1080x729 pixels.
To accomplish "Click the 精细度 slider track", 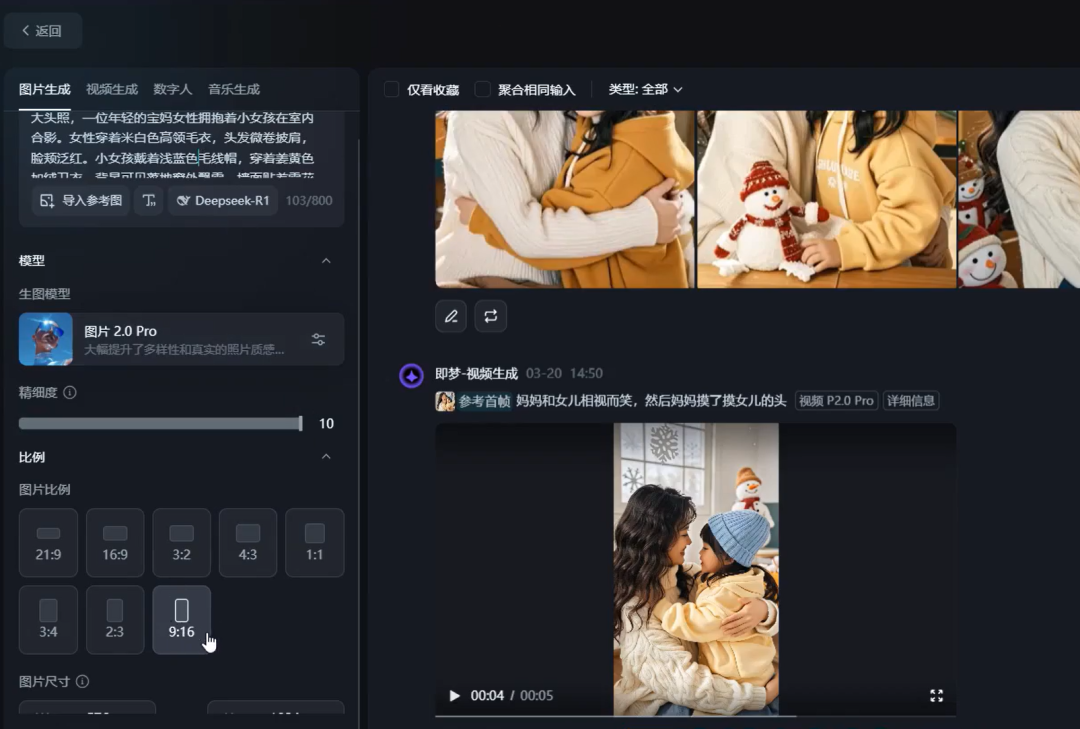I will click(160, 423).
